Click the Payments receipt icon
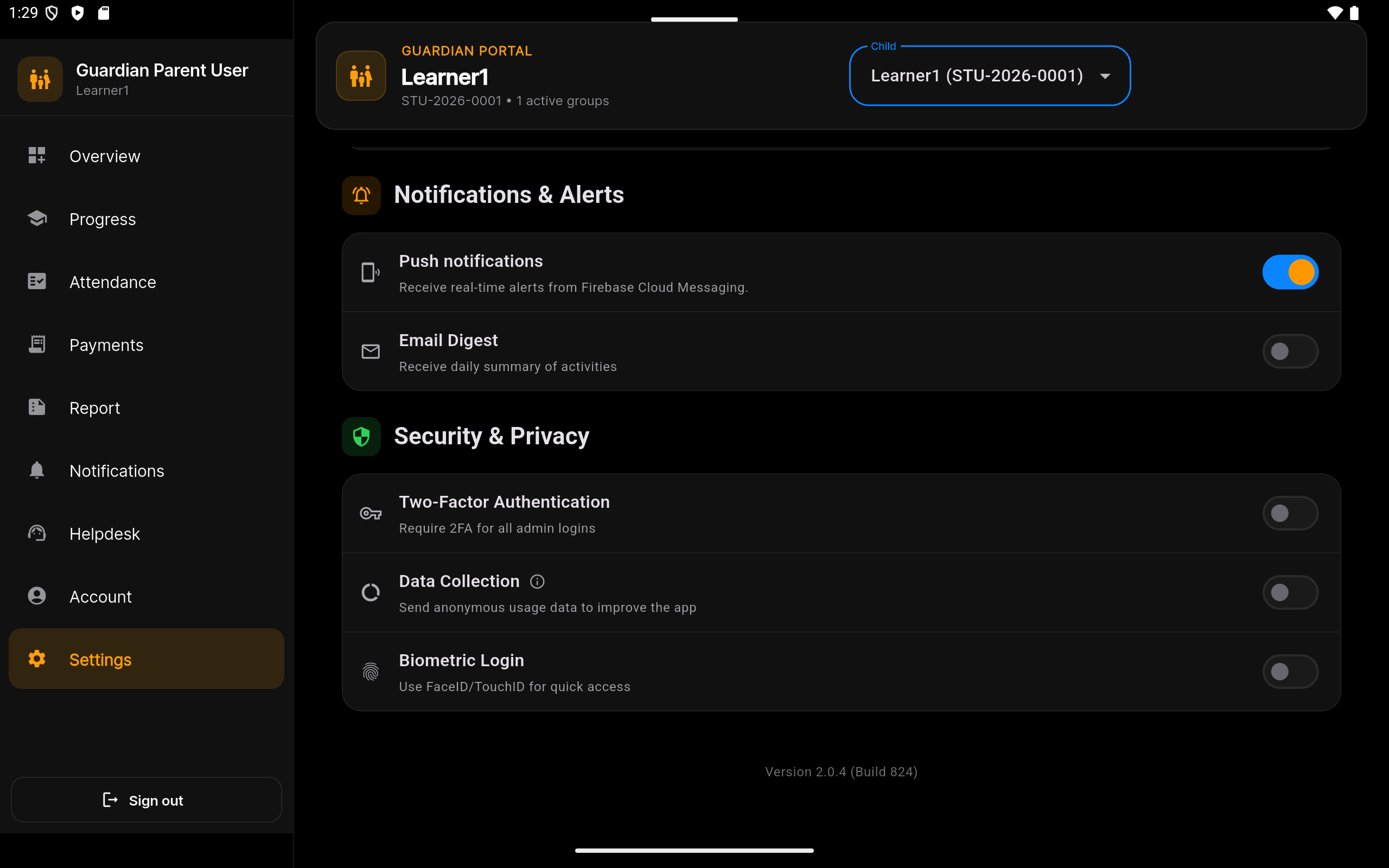This screenshot has height=868, width=1389. 37,344
